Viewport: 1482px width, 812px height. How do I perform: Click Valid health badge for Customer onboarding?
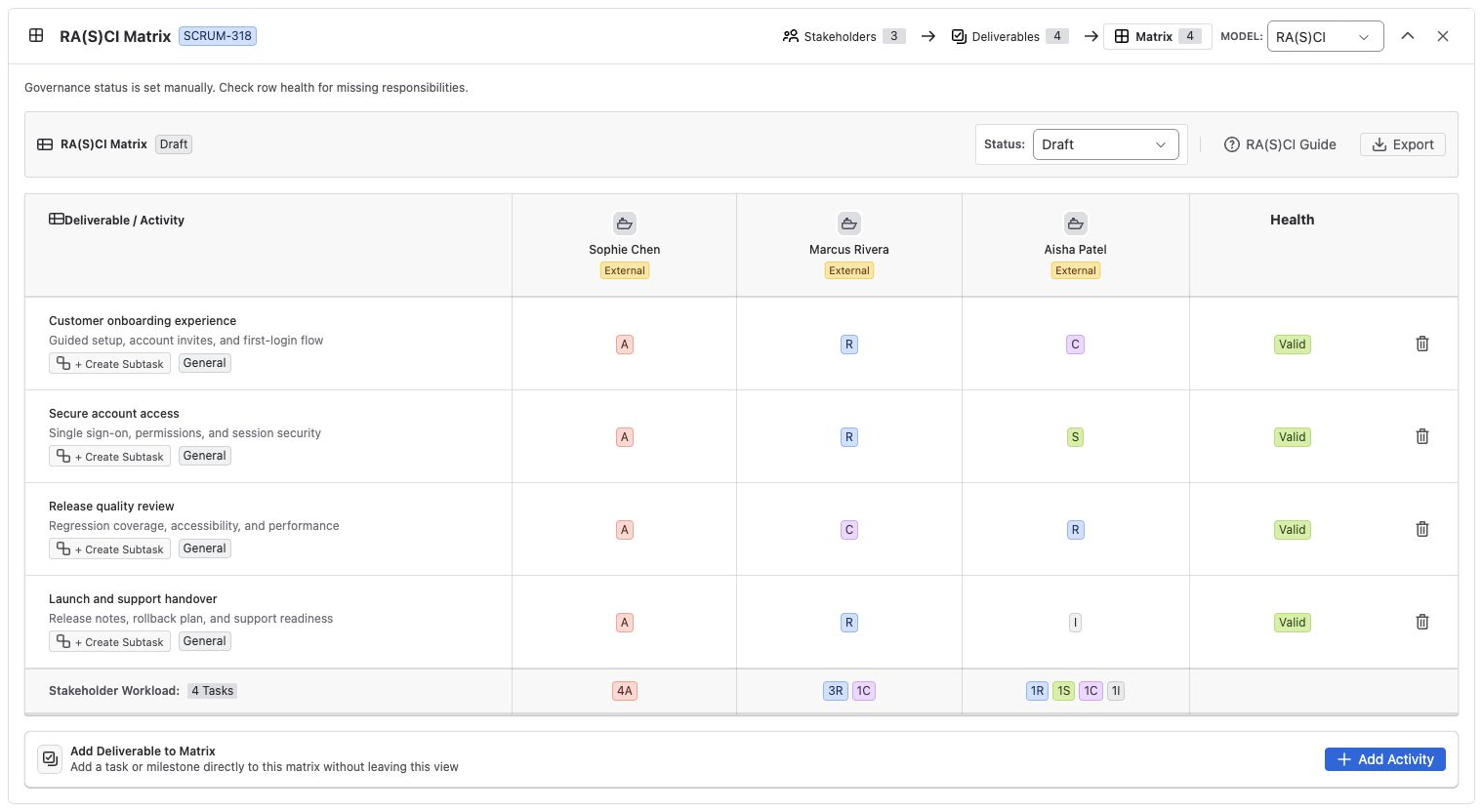click(x=1293, y=345)
